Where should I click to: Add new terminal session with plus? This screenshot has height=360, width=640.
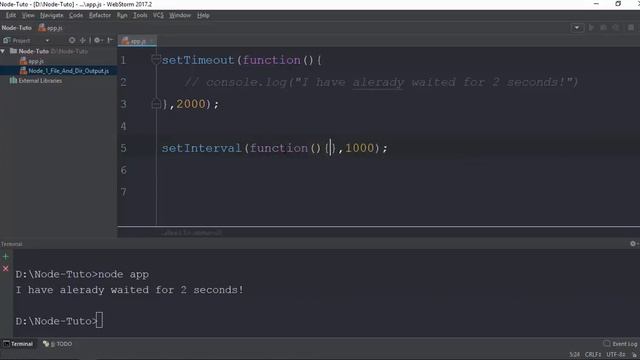[5, 257]
